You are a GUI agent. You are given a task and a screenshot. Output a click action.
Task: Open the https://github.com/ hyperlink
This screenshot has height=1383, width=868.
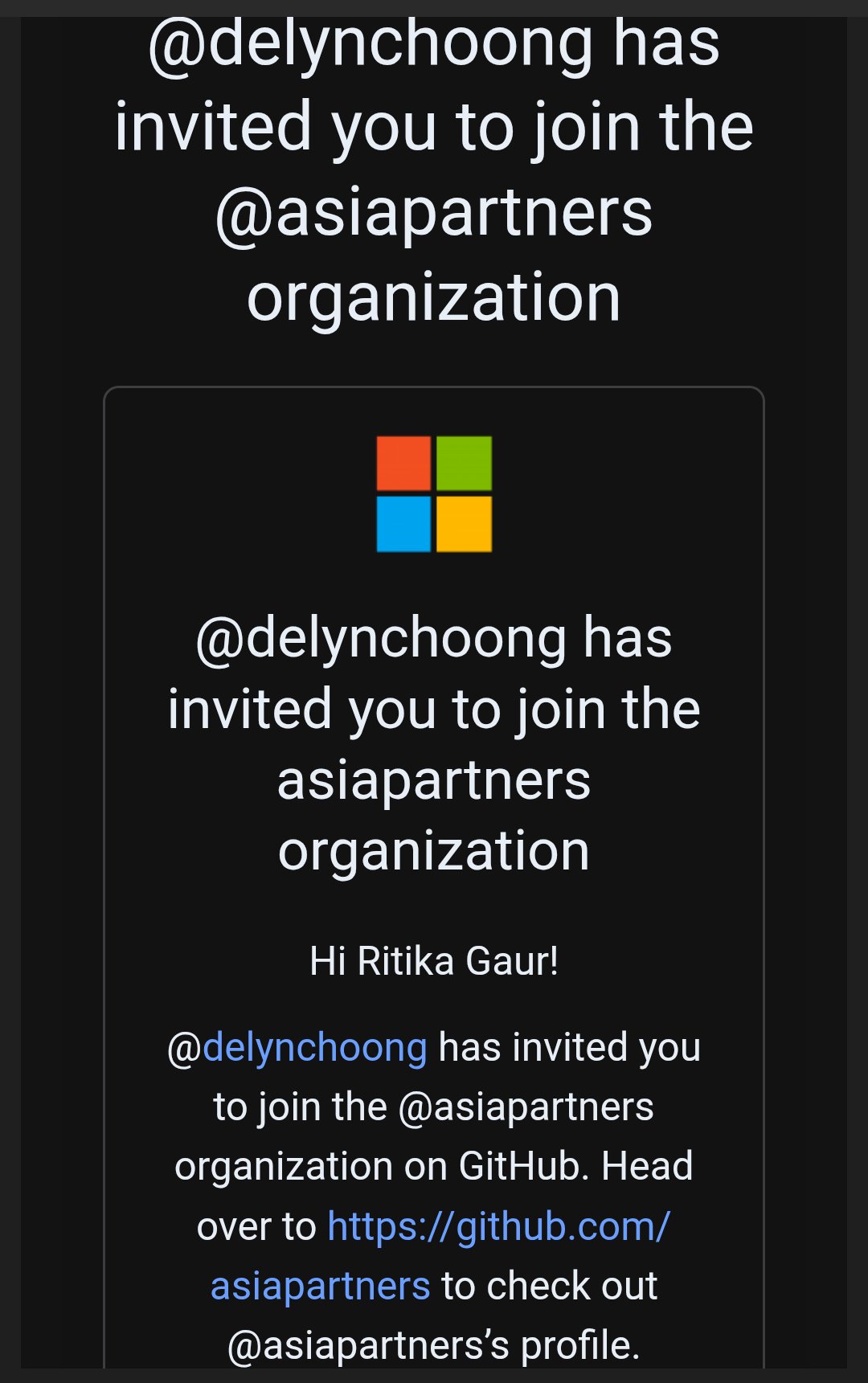498,1227
